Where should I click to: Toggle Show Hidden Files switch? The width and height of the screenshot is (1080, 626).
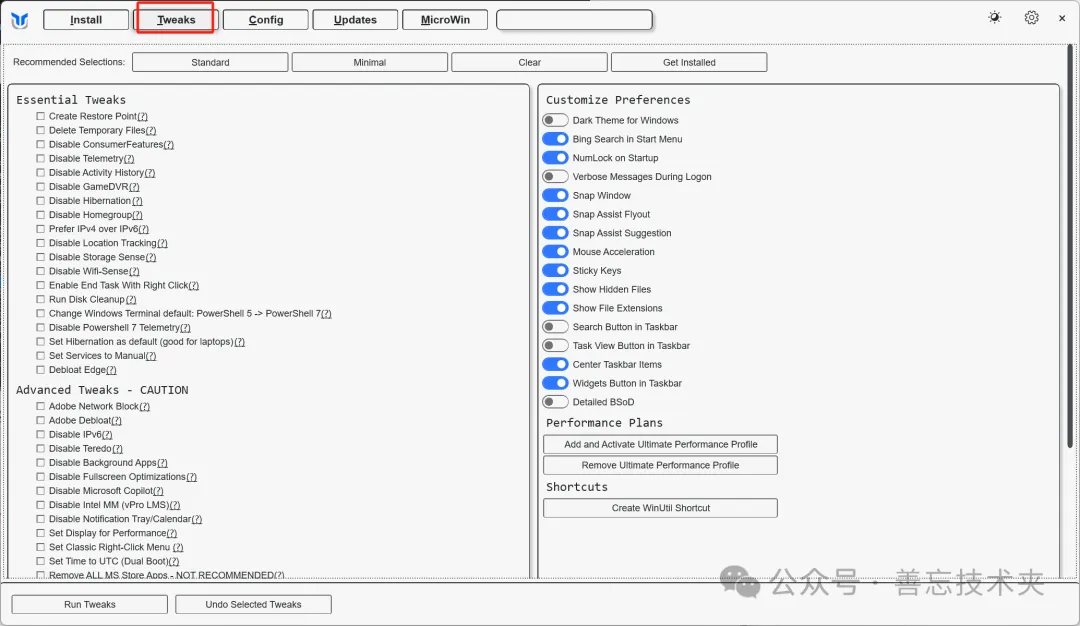555,289
